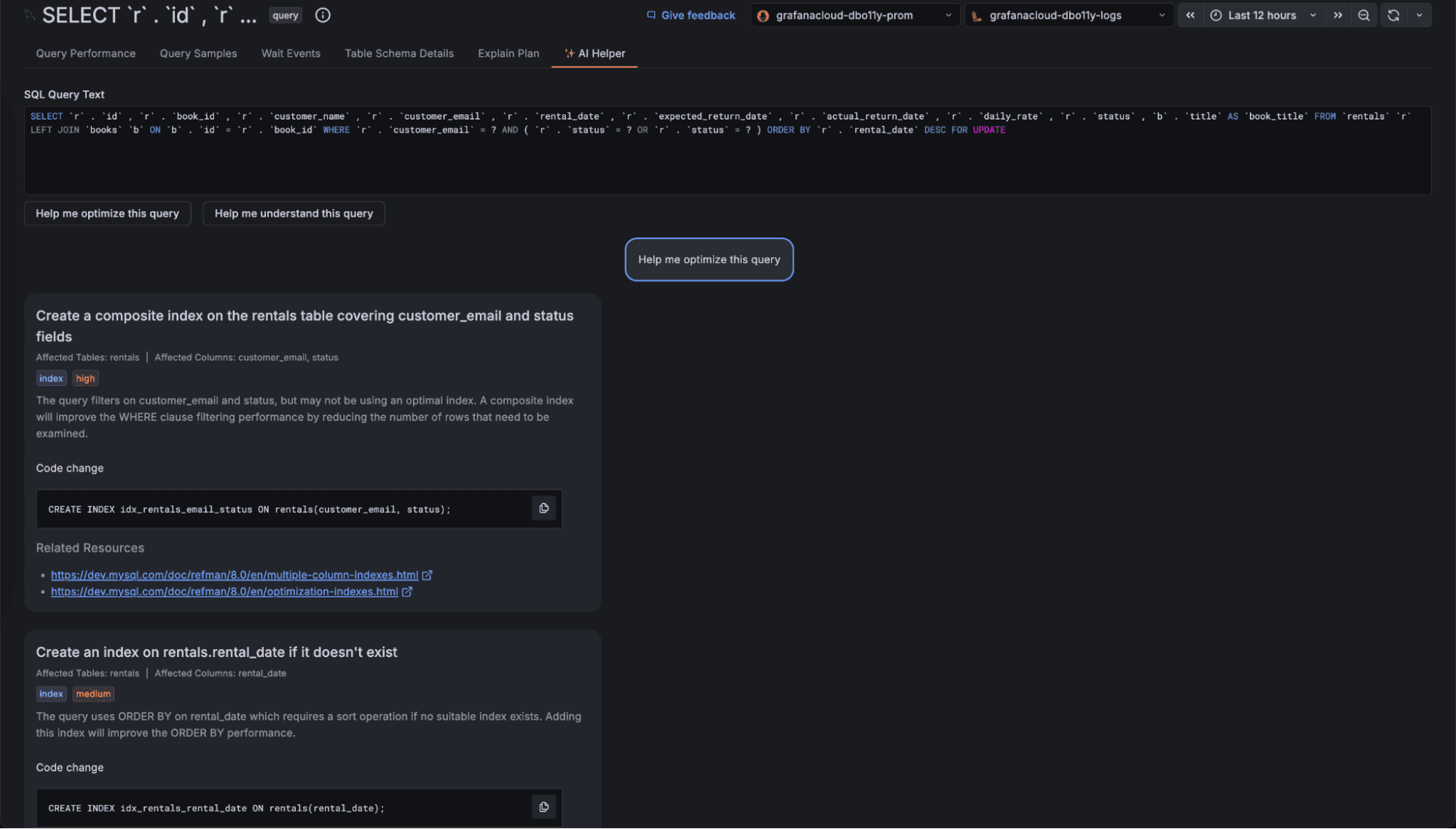Click the zoom-out time range magnifier icon
The height and width of the screenshot is (829, 1456).
click(x=1364, y=15)
